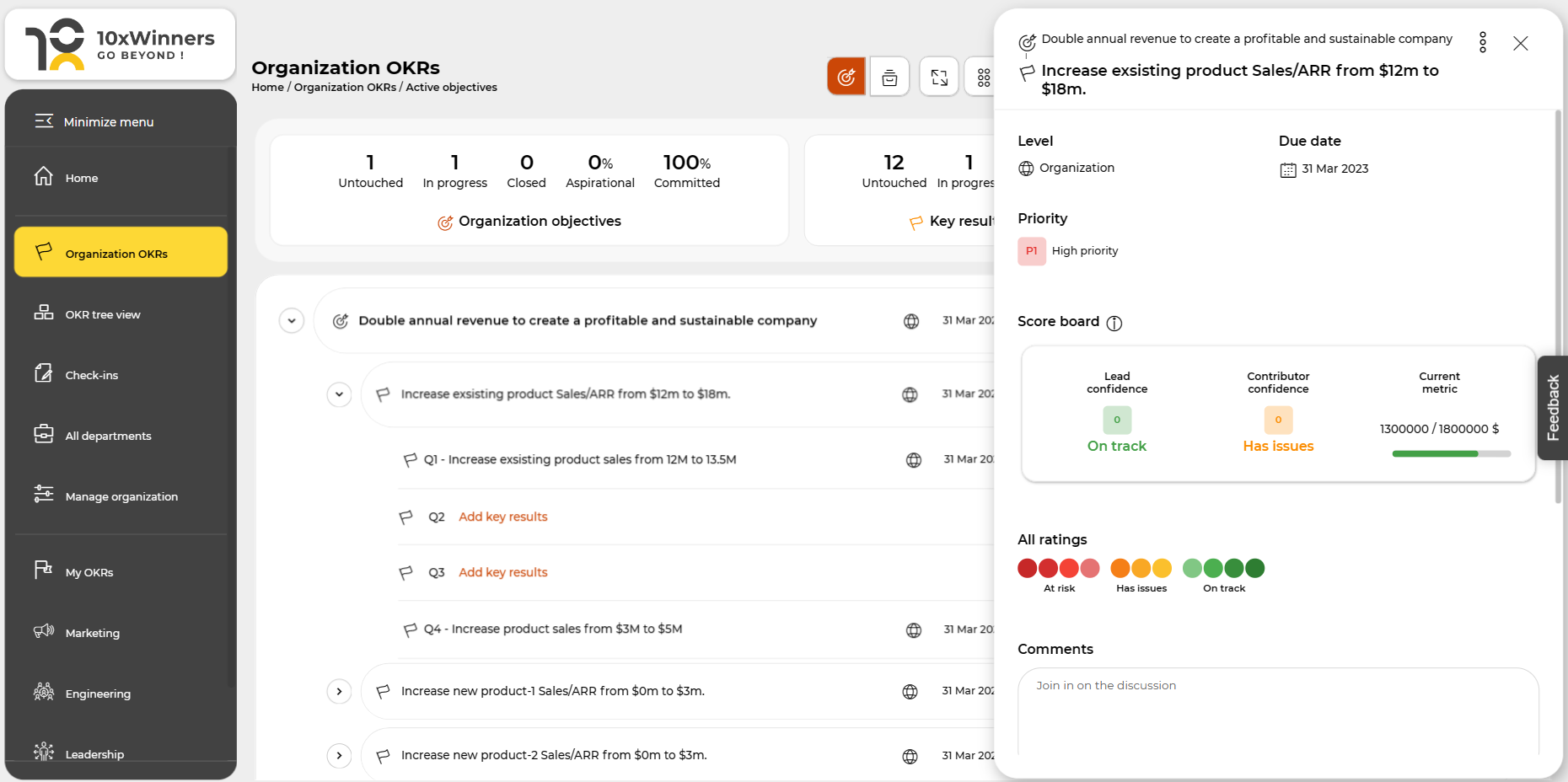Click the globe icon beside Q1 key result
Viewport: 1568px width, 782px height.
pos(913,460)
